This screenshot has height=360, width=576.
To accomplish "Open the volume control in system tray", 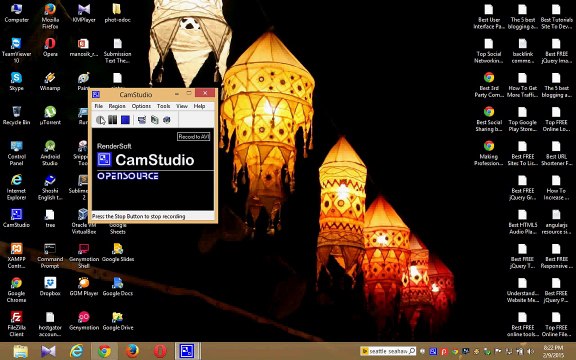I will [530, 352].
